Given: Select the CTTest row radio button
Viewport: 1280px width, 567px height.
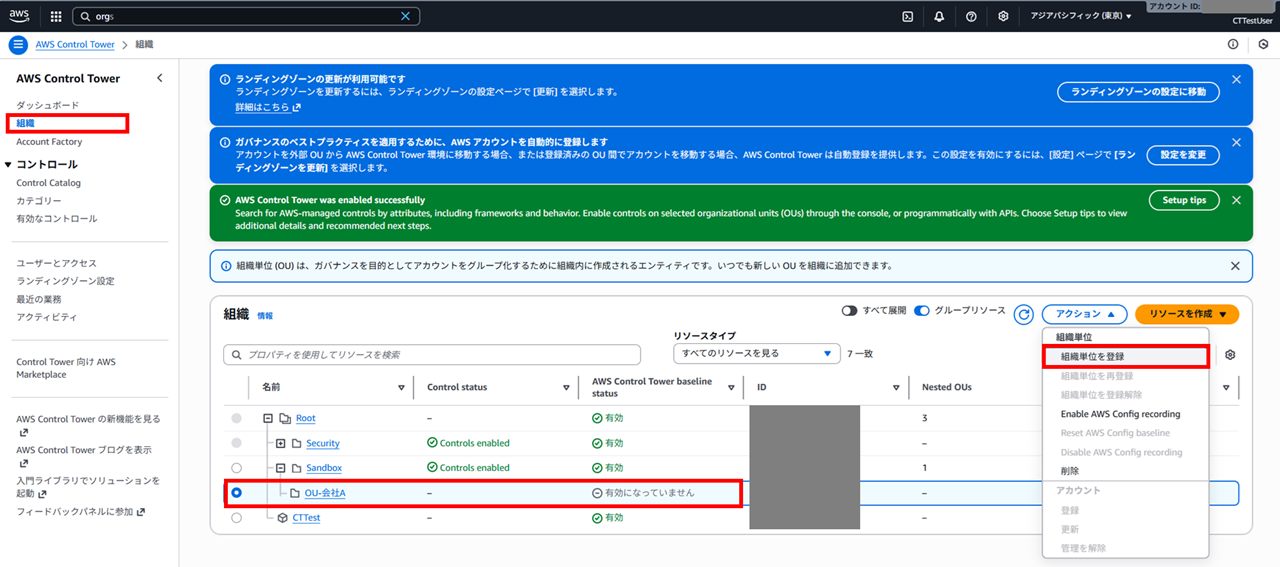Looking at the screenshot, I should coord(236,518).
